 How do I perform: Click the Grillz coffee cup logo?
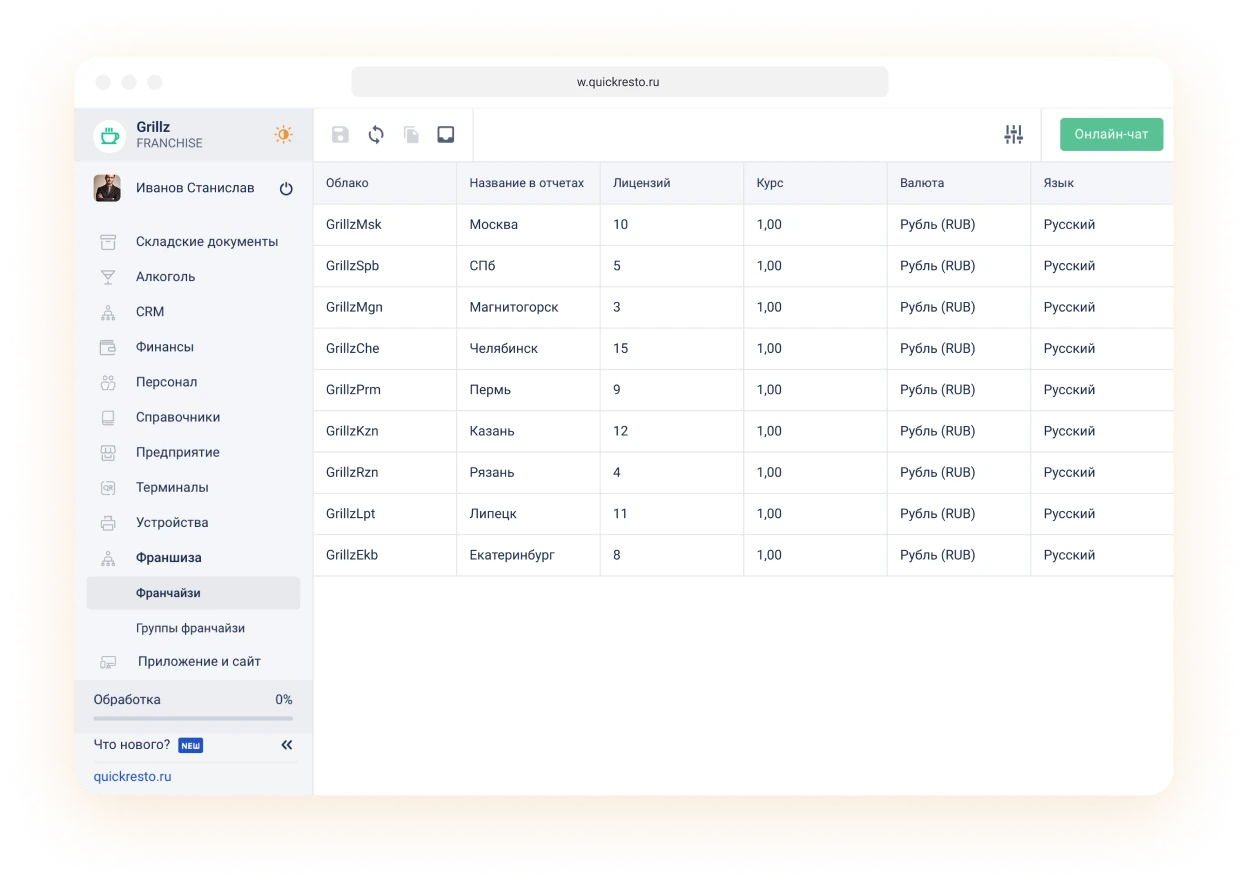point(109,135)
